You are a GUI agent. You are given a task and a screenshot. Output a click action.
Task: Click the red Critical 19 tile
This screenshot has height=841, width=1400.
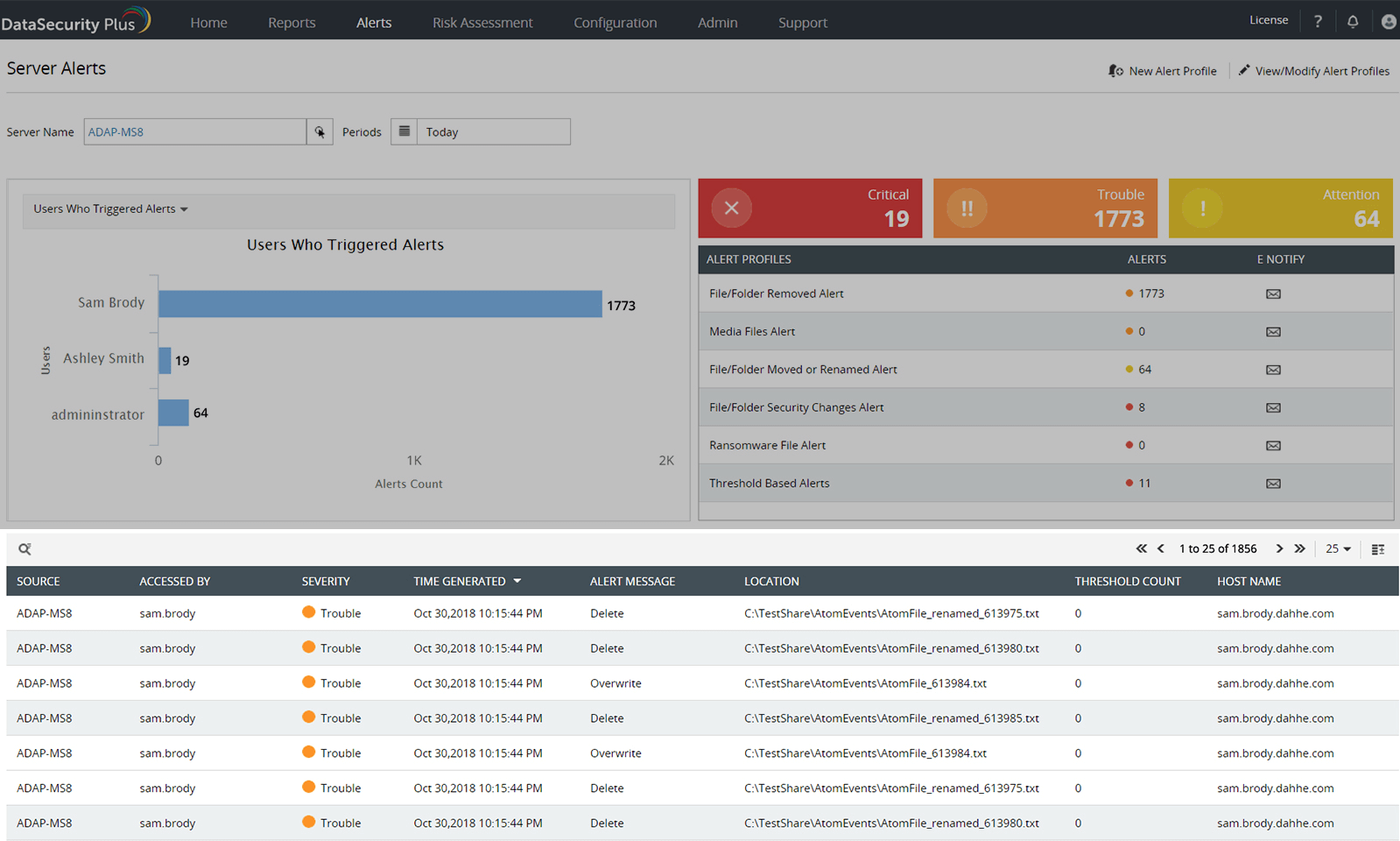point(810,208)
